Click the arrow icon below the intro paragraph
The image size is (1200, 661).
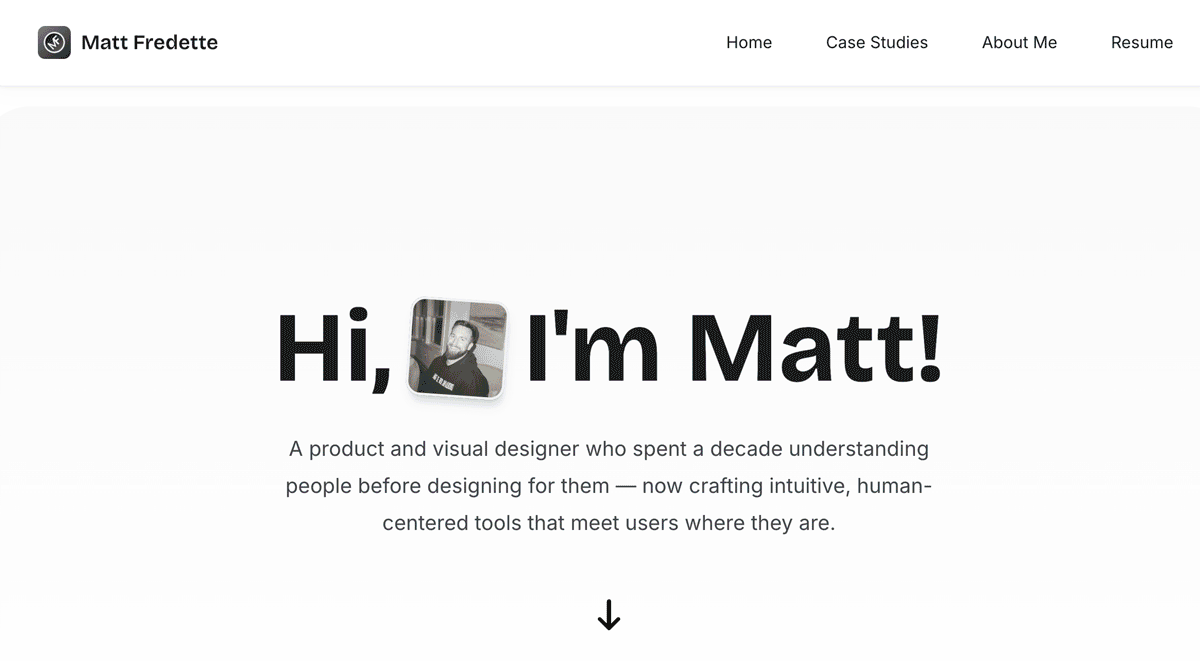tap(609, 615)
